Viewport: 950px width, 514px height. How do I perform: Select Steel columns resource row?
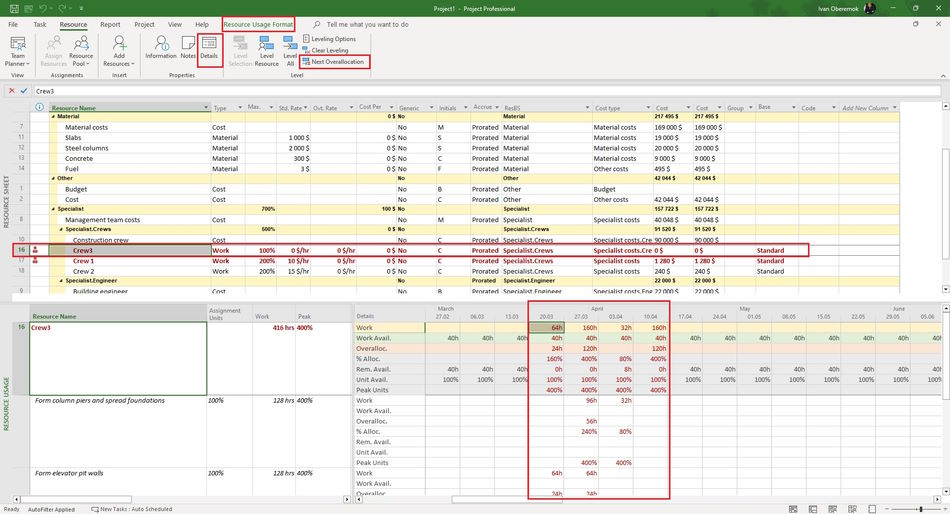point(87,148)
